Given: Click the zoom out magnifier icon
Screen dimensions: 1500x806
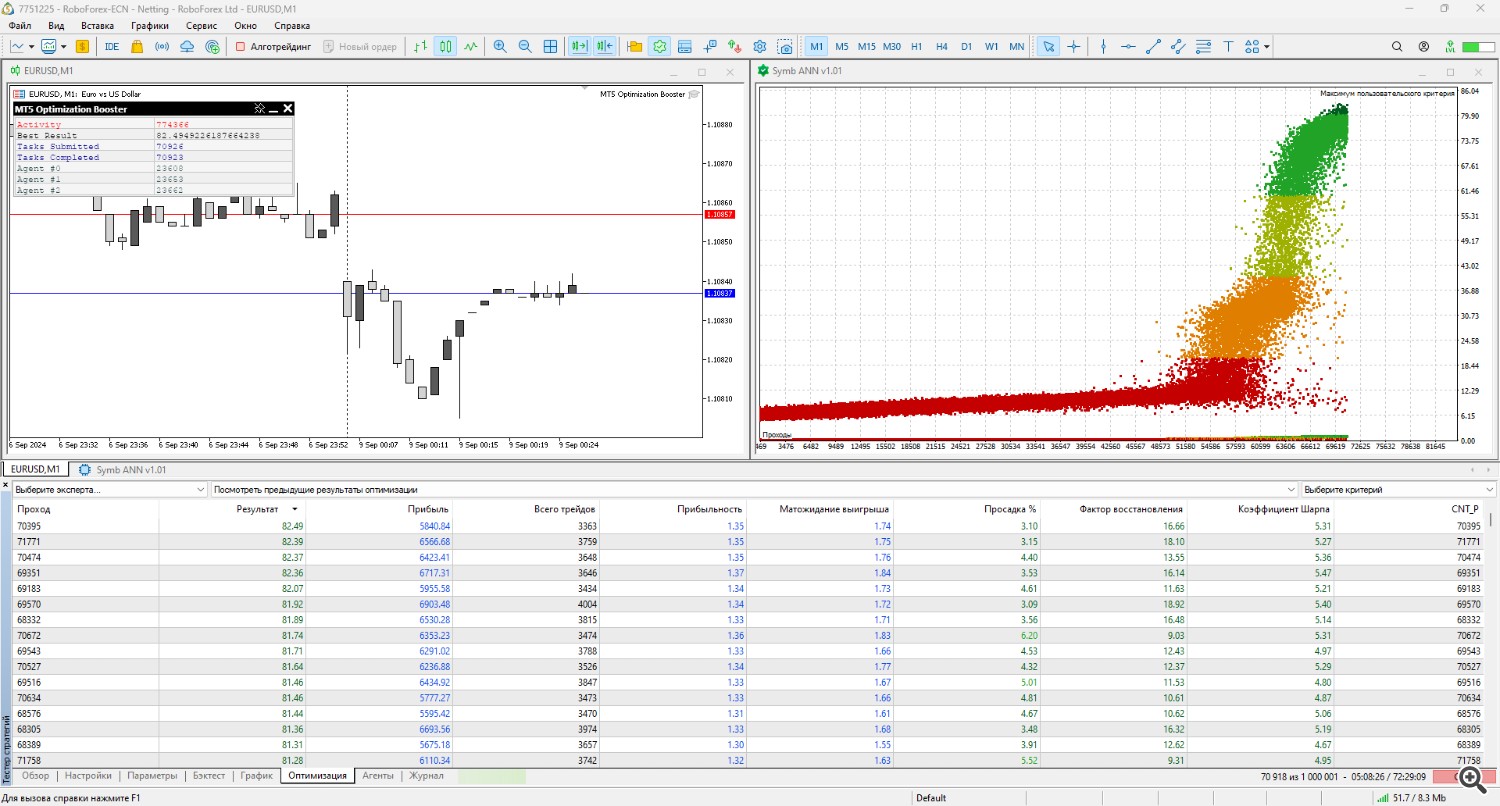Looking at the screenshot, I should [x=525, y=46].
